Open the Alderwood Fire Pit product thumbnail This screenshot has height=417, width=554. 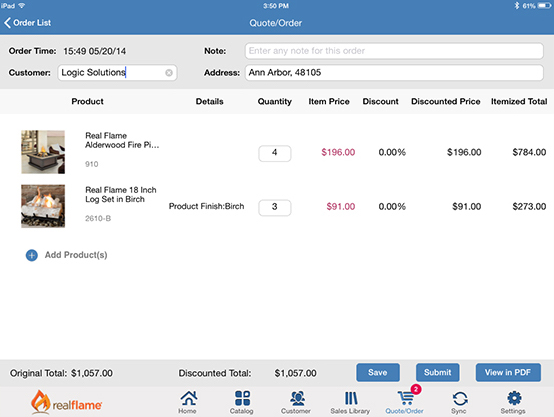tap(43, 152)
